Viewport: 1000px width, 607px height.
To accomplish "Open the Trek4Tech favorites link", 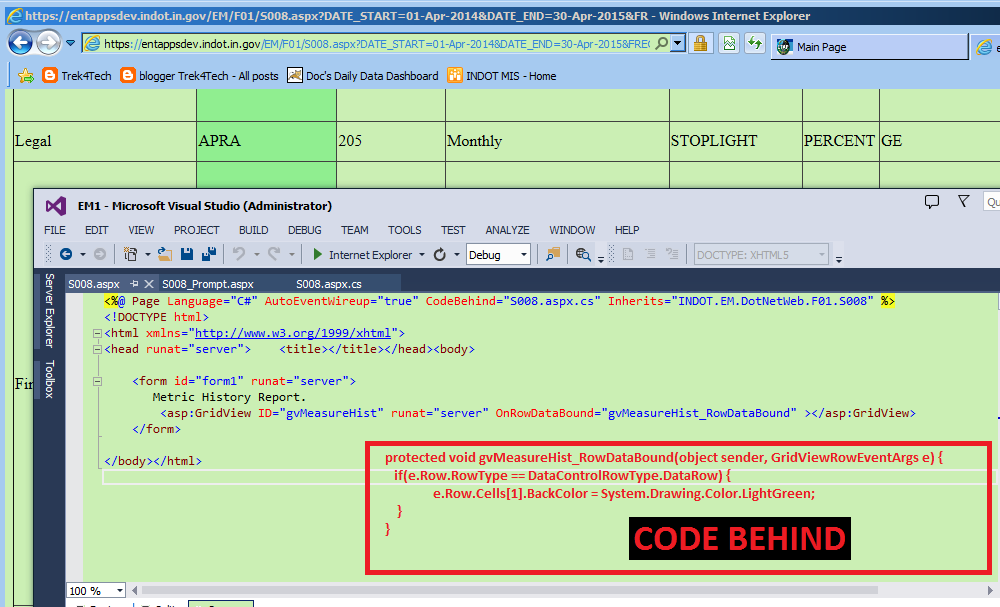I will click(x=77, y=76).
